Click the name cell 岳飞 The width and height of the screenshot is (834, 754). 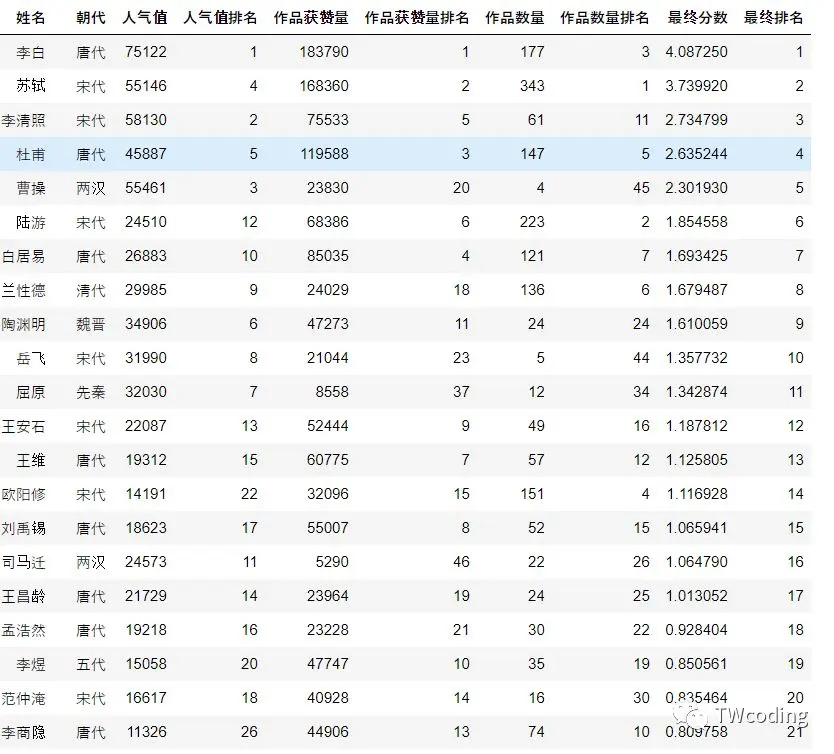tap(30, 358)
